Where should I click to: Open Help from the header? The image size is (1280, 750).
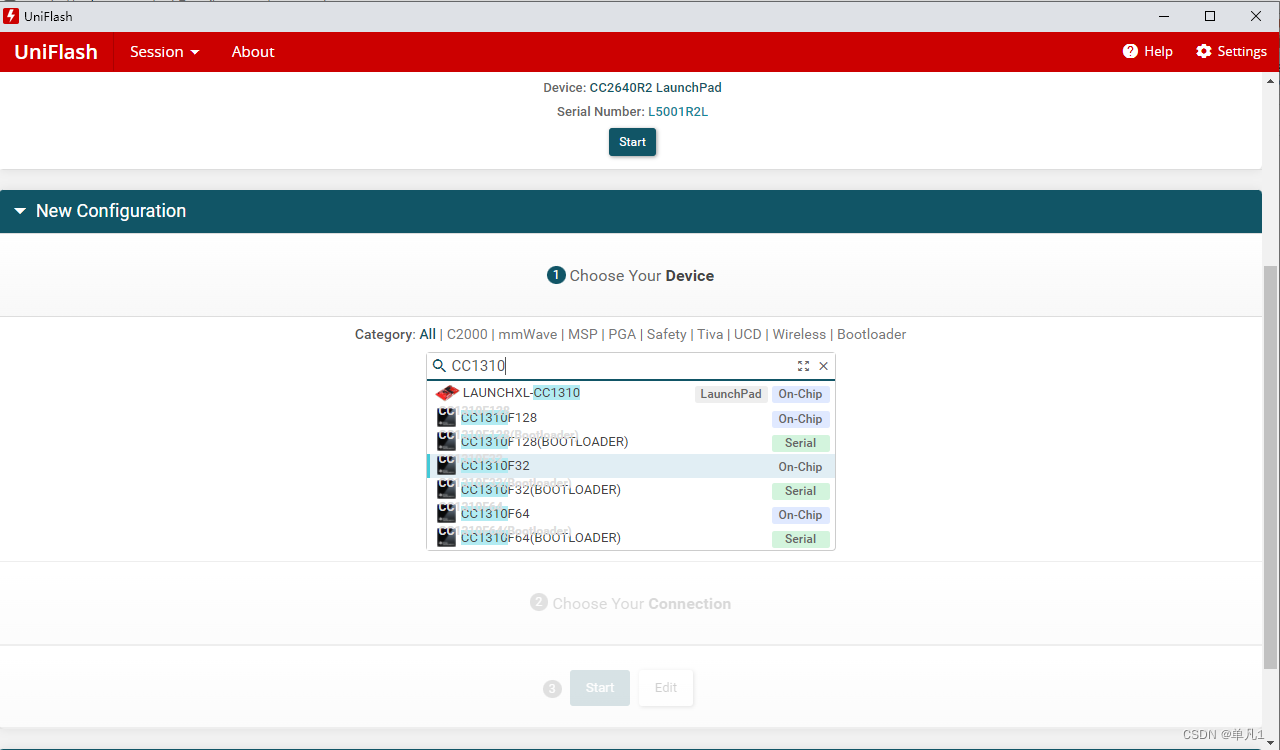[1147, 52]
